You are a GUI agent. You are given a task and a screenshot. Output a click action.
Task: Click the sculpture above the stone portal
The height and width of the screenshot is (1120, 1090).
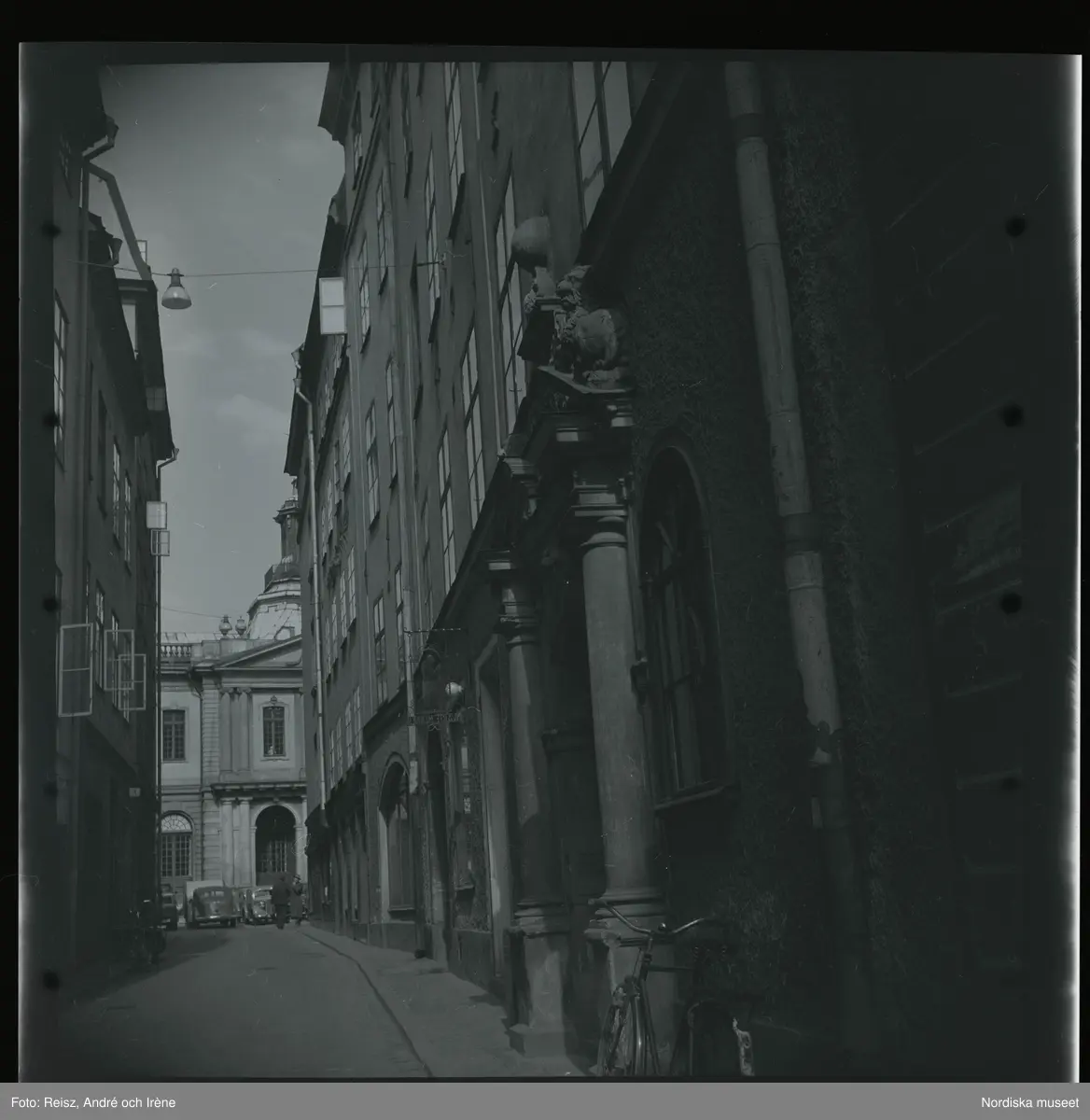[577, 317]
